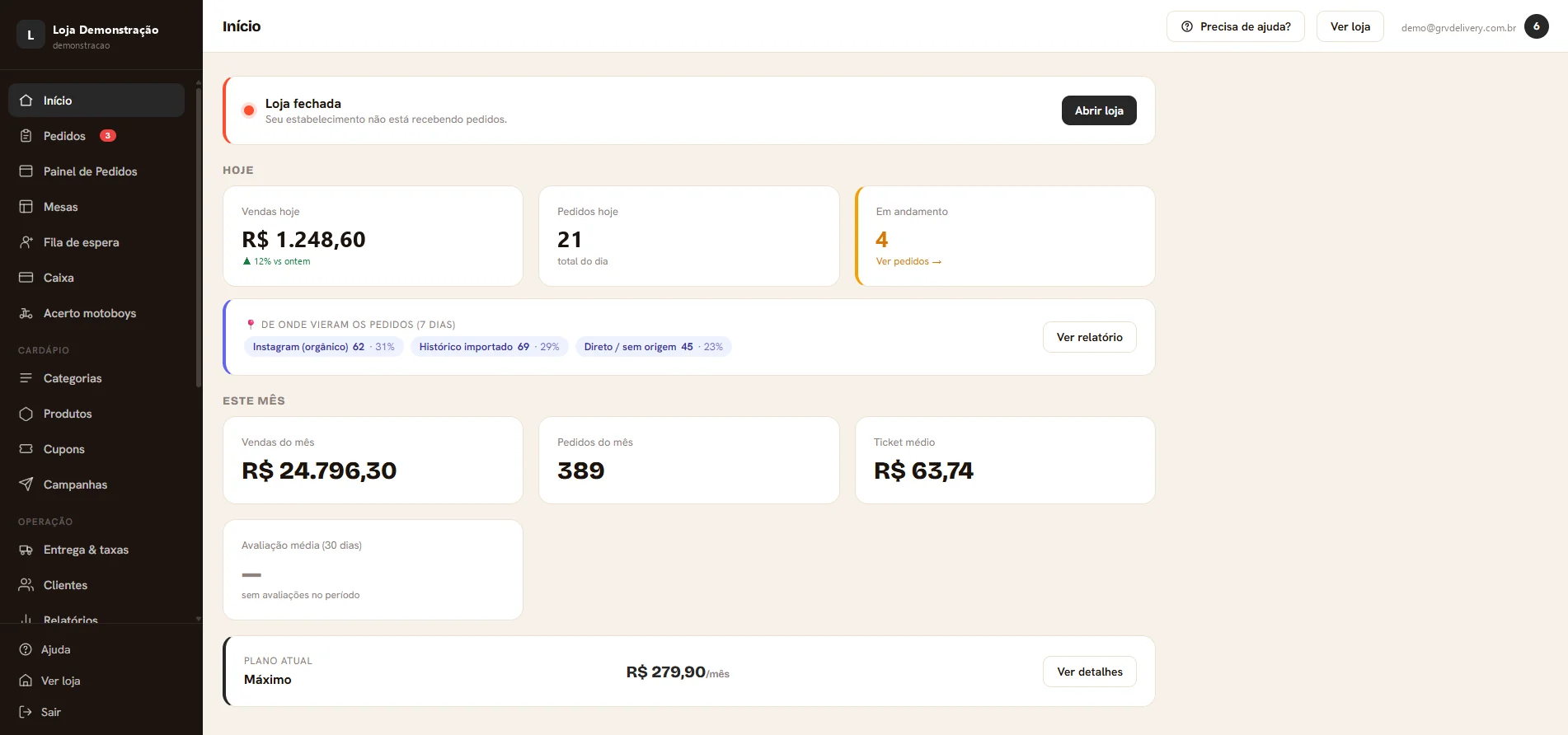Click the Início home icon in sidebar
The width and height of the screenshot is (1568, 735).
coord(26,101)
